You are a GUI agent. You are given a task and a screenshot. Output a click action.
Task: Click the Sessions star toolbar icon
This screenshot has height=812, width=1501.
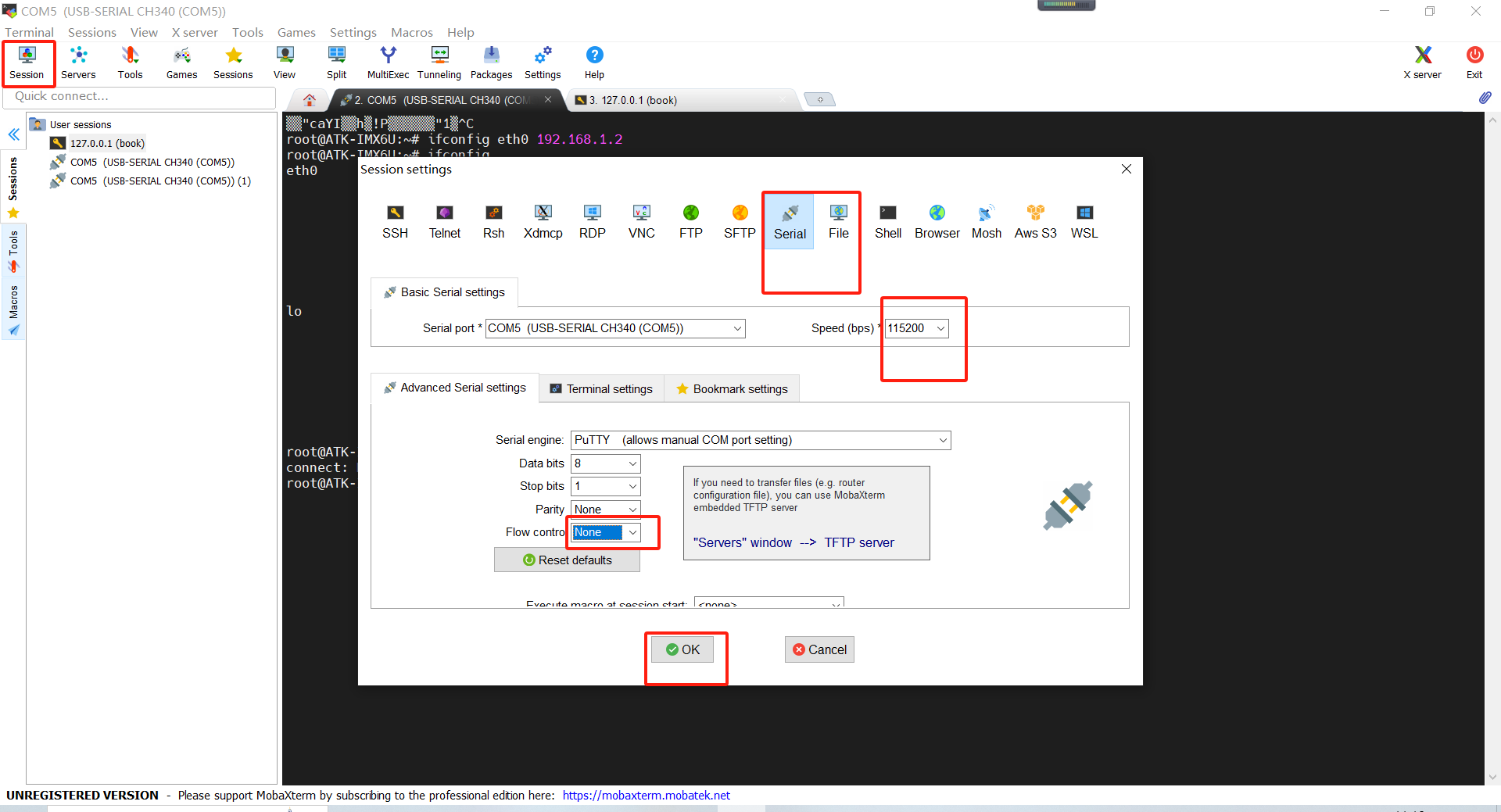233,63
